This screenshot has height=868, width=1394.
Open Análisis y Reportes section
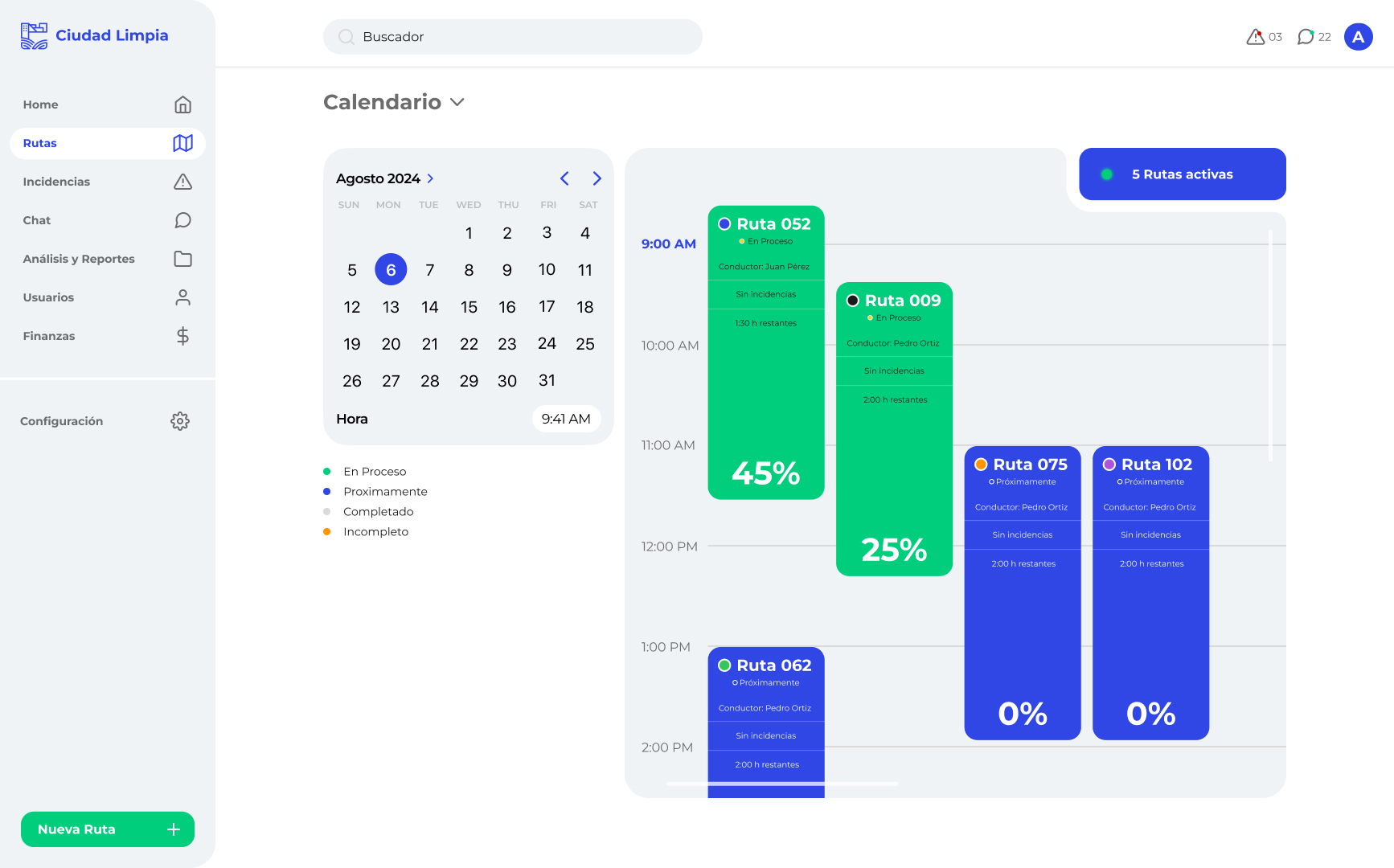[x=79, y=259]
